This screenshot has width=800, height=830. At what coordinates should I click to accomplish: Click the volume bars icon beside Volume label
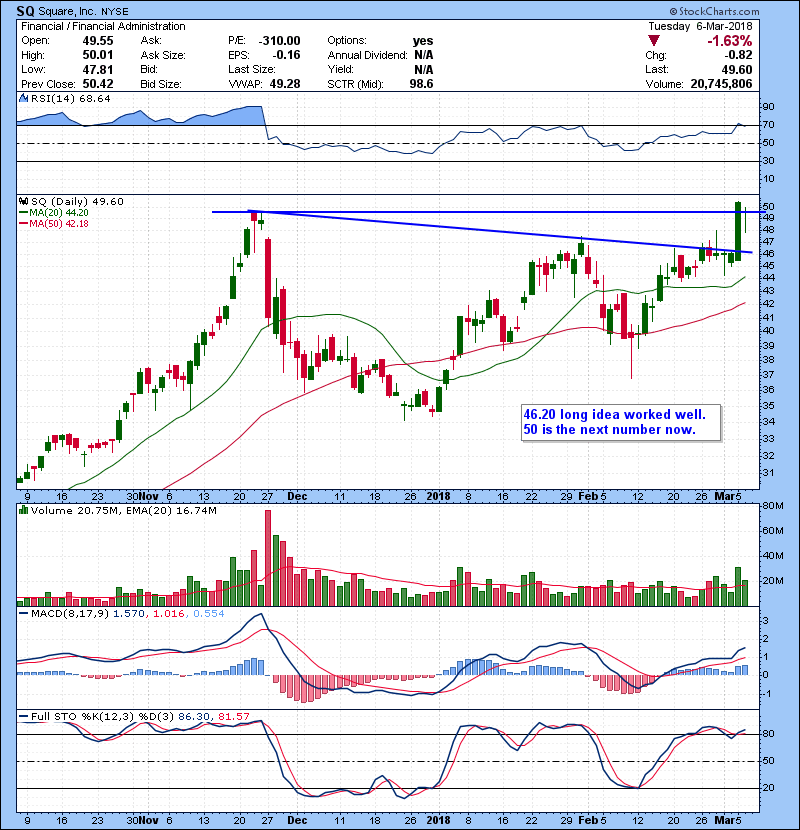pyautogui.click(x=23, y=510)
